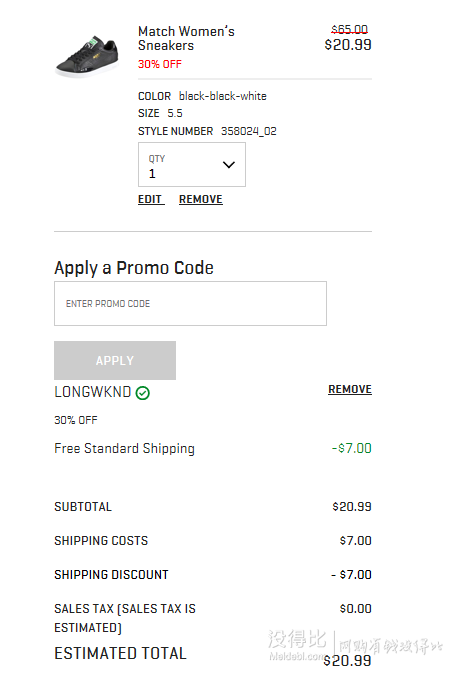Focus the Enter Promo Code field
This screenshot has height=680, width=454.
[190, 304]
